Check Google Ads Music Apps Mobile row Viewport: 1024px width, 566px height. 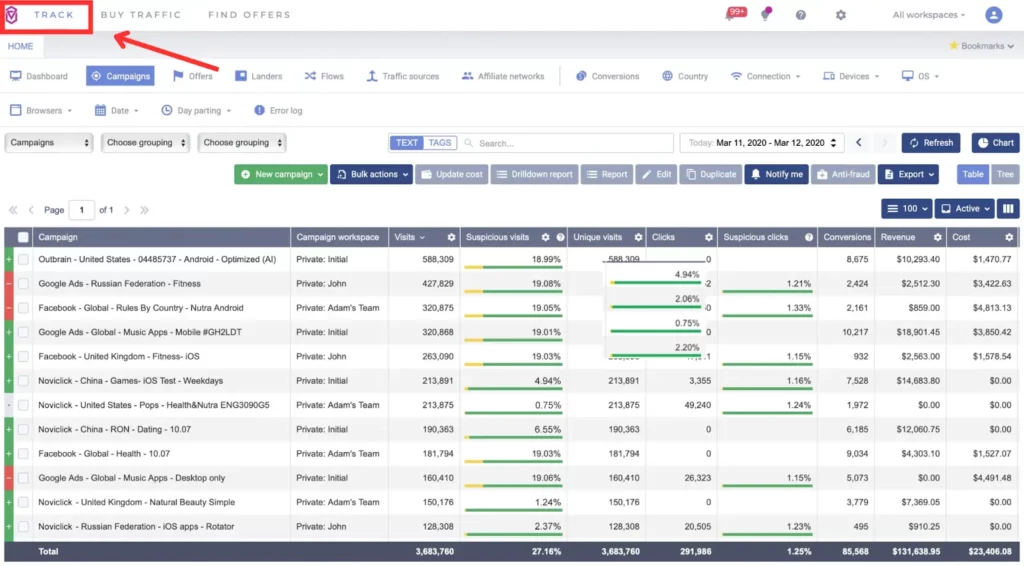point(24,332)
